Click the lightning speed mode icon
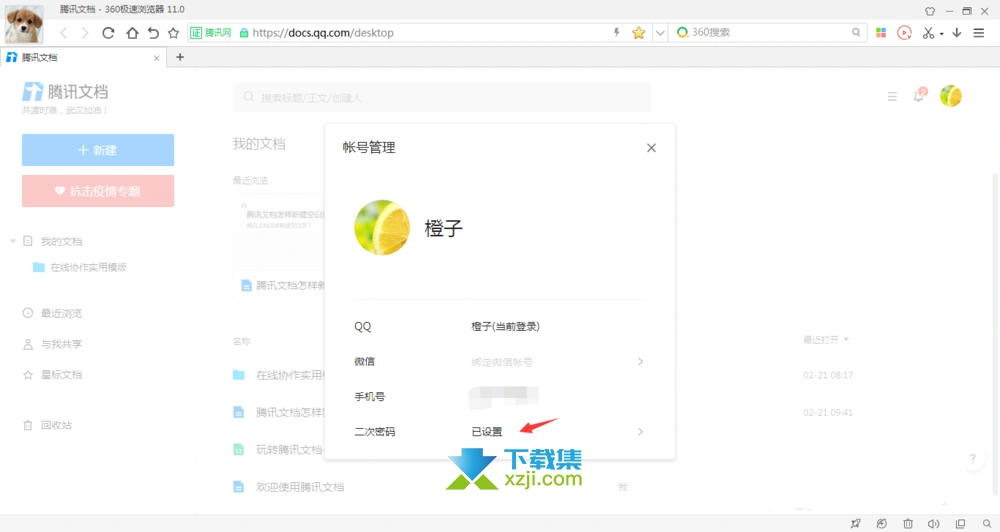Viewport: 1000px width, 532px height. (x=617, y=32)
